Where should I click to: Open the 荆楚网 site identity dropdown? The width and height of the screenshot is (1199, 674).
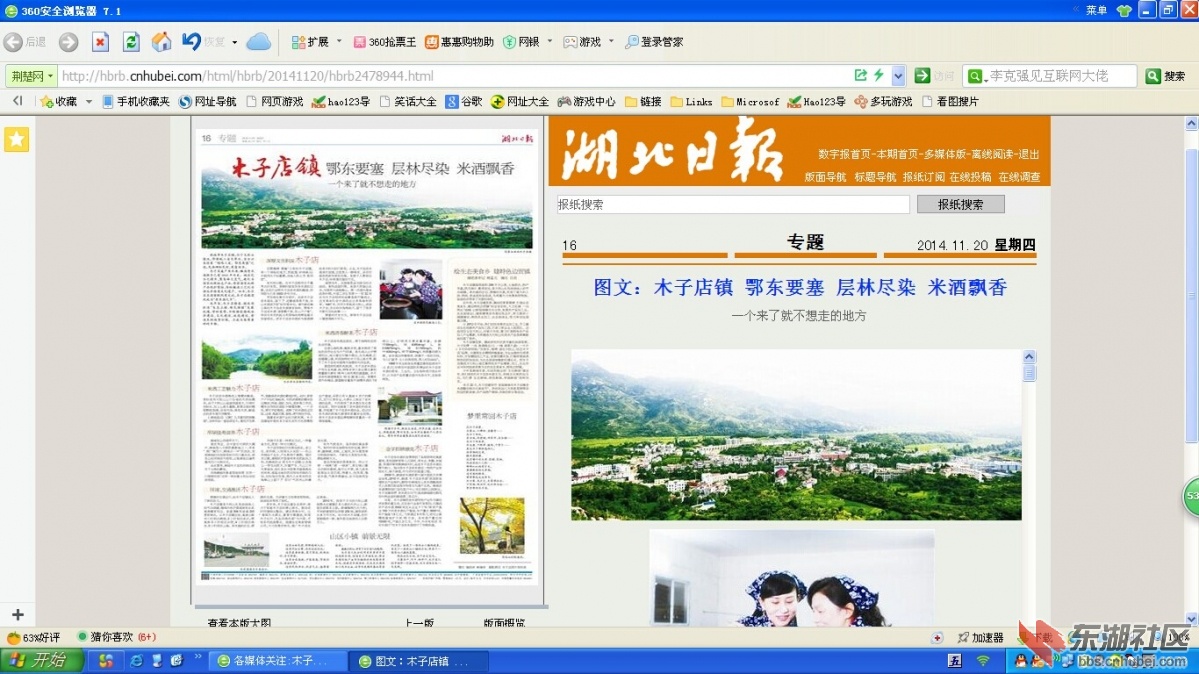(31, 76)
